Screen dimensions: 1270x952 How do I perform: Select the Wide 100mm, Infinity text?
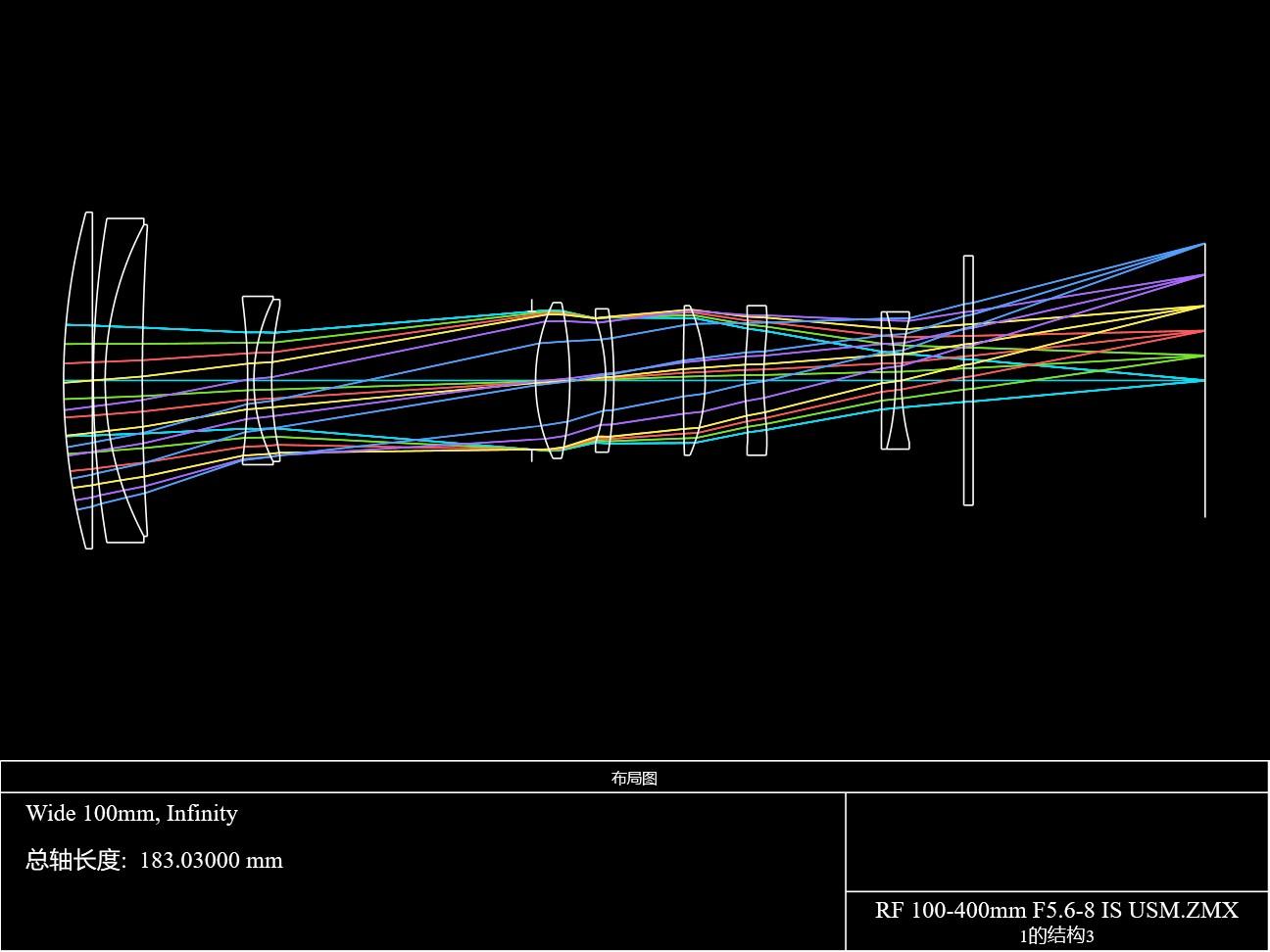tap(132, 813)
